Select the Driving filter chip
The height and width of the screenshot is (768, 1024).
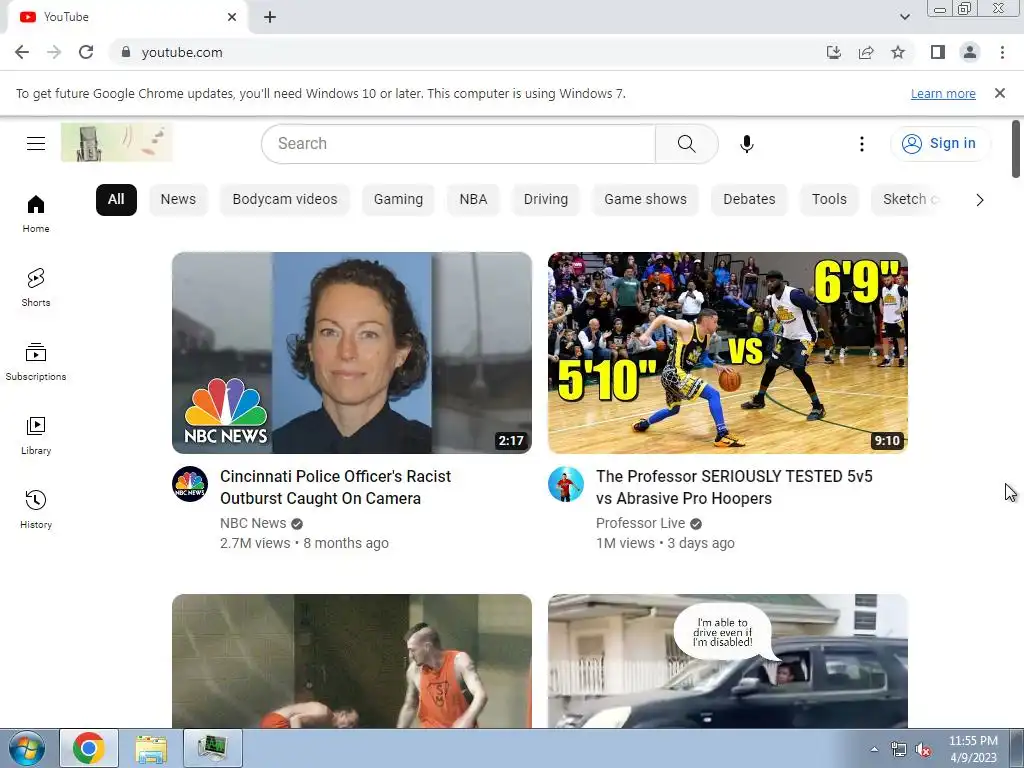pos(546,199)
